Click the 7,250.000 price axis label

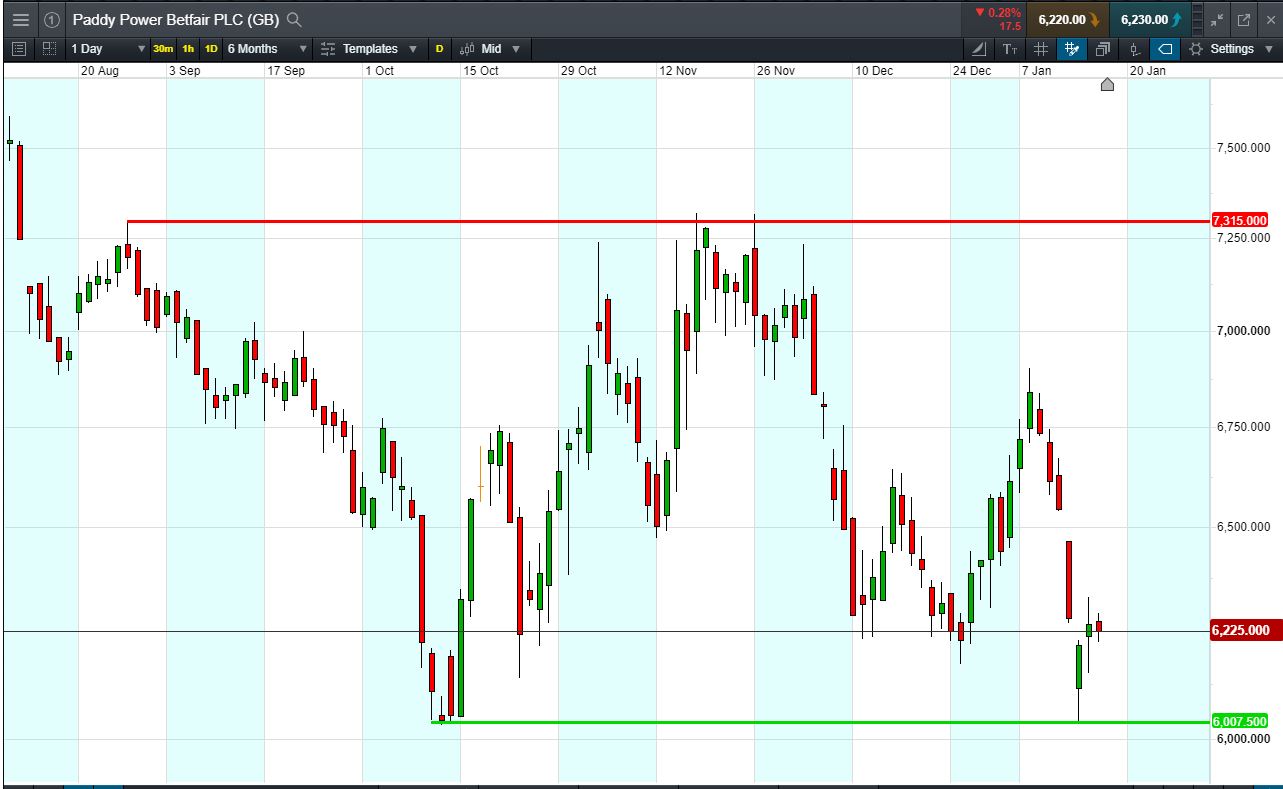coord(1243,238)
